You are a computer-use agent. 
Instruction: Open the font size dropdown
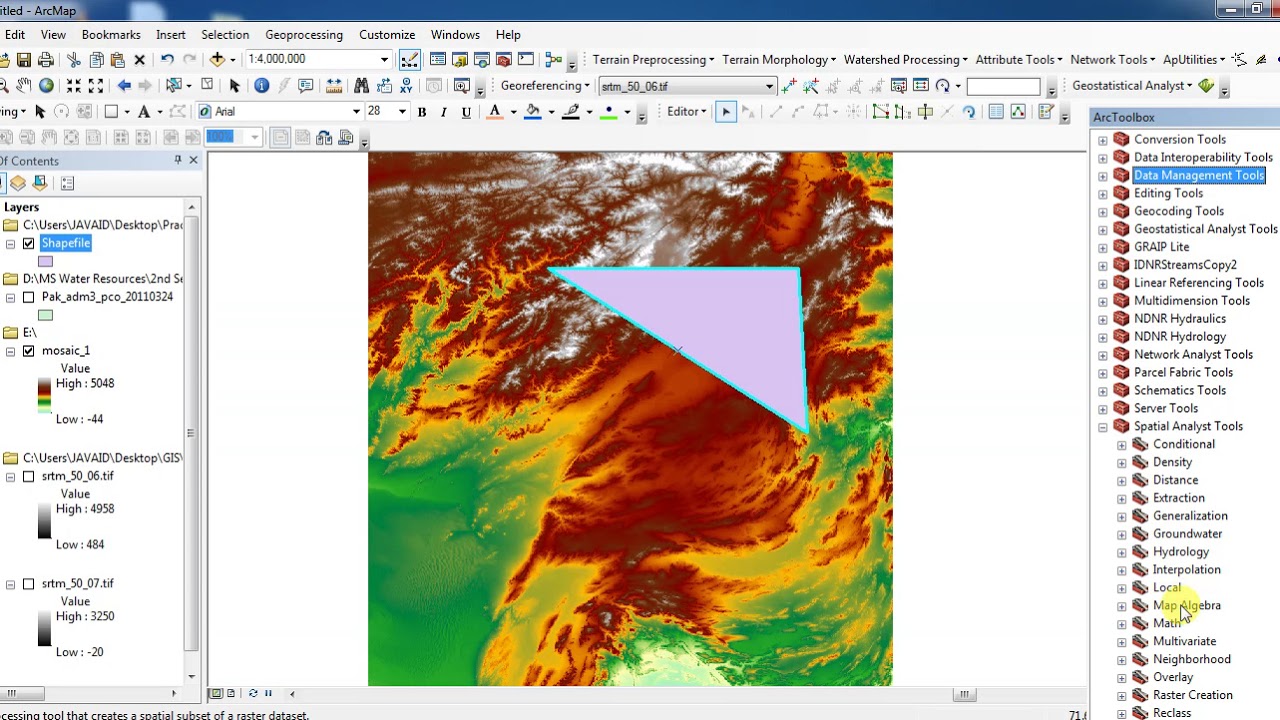[x=402, y=112]
